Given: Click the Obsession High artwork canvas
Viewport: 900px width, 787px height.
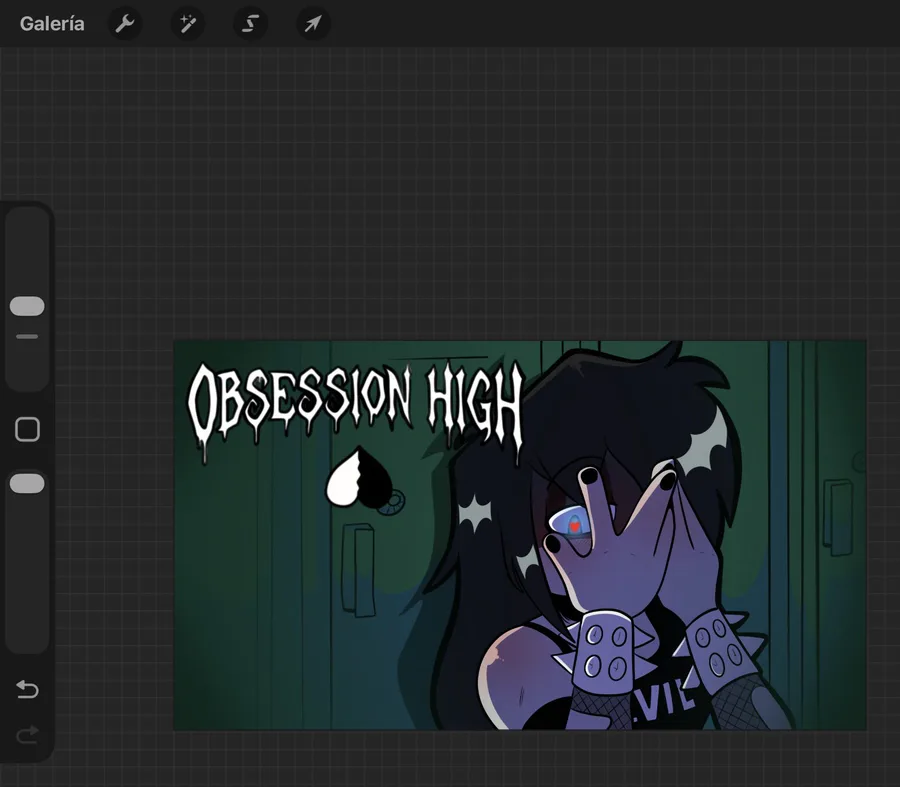Looking at the screenshot, I should (520, 535).
